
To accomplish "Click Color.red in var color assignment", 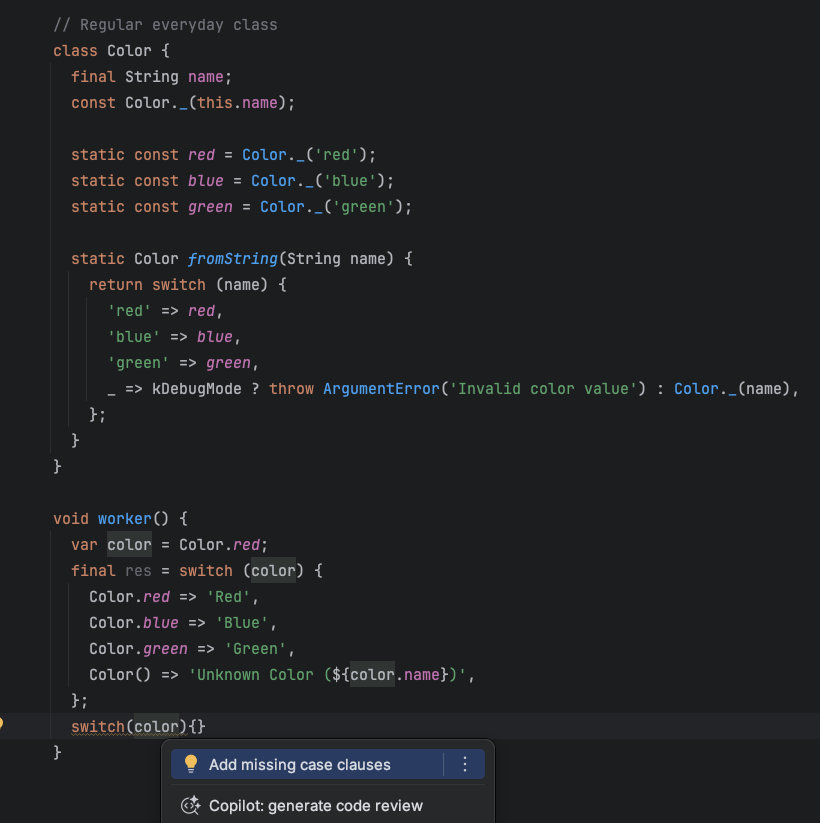I will pos(219,545).
